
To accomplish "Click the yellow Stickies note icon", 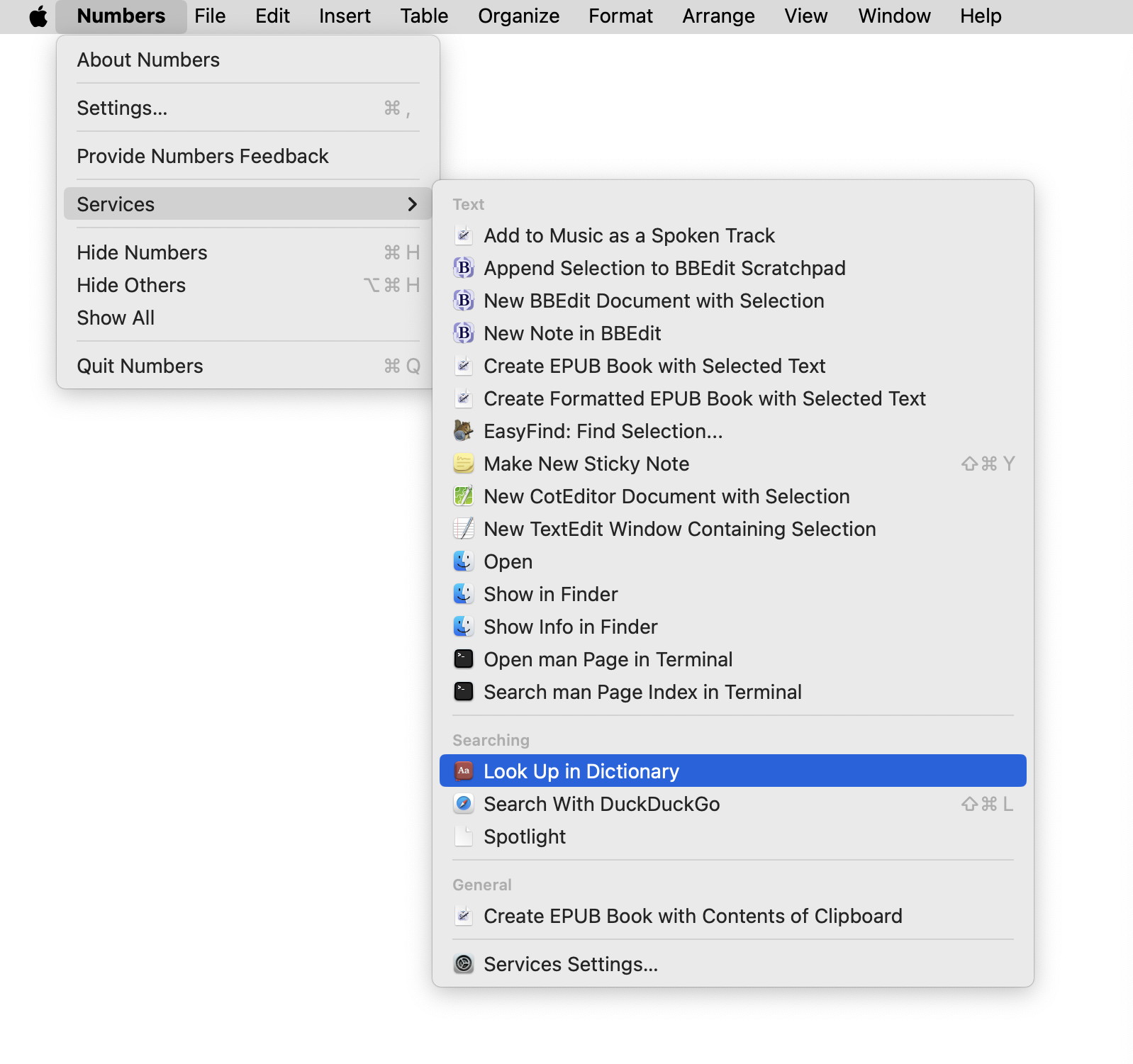I will [464, 464].
